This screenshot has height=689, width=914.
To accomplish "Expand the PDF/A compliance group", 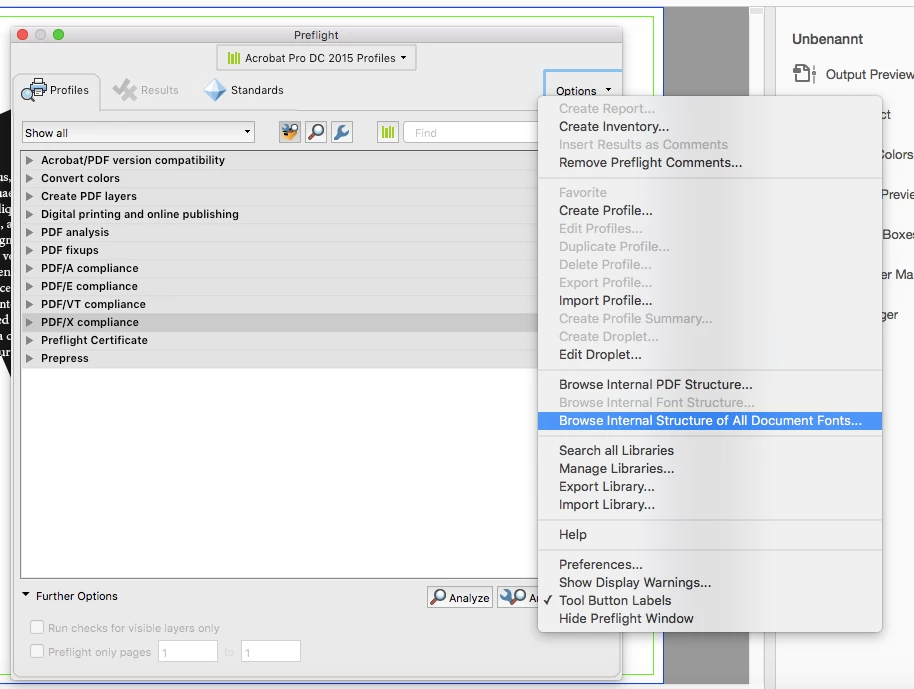I will [x=29, y=268].
